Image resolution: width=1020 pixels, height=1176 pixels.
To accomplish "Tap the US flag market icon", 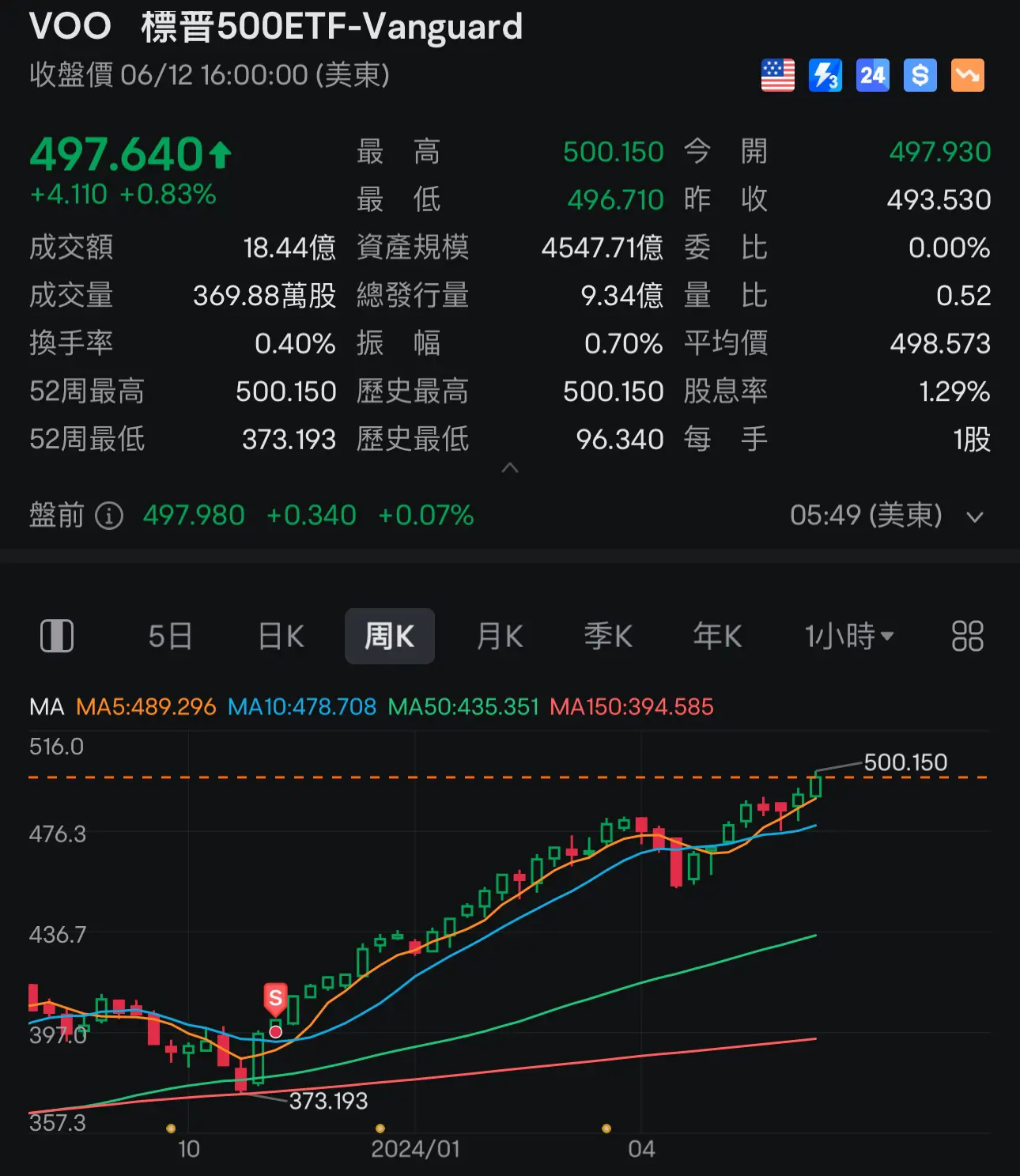I will pyautogui.click(x=778, y=76).
